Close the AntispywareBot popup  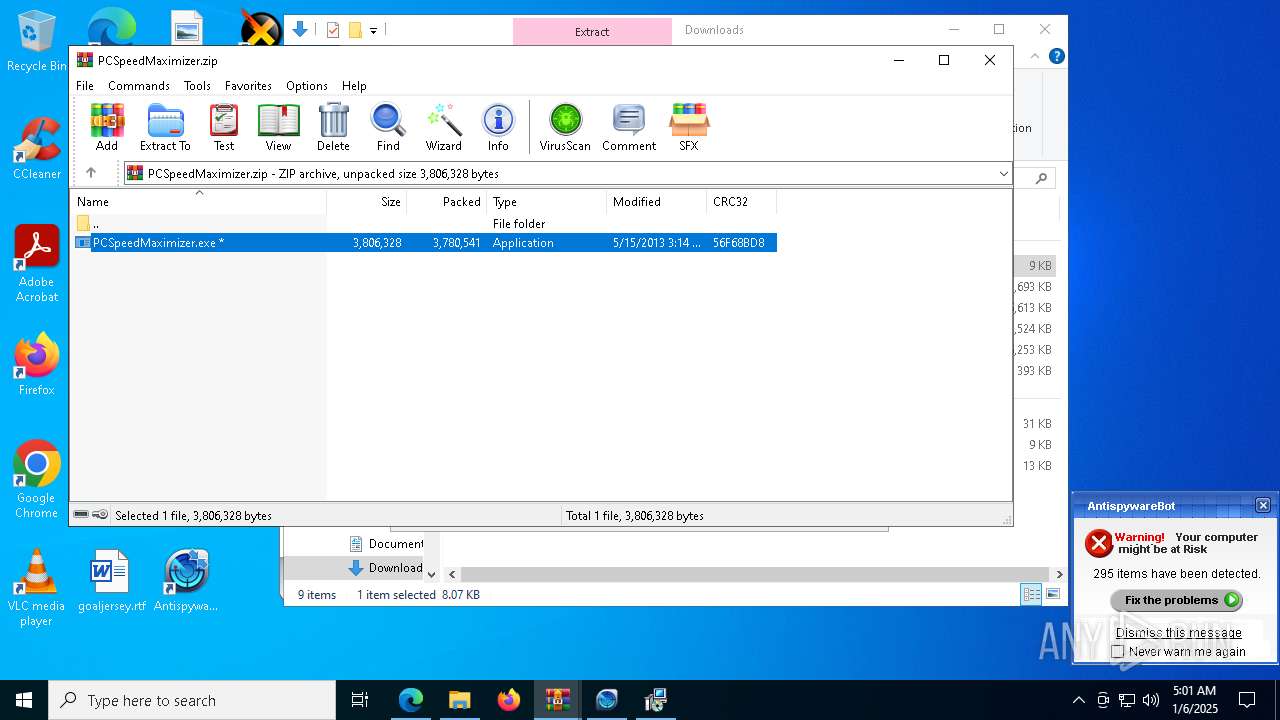[1263, 505]
